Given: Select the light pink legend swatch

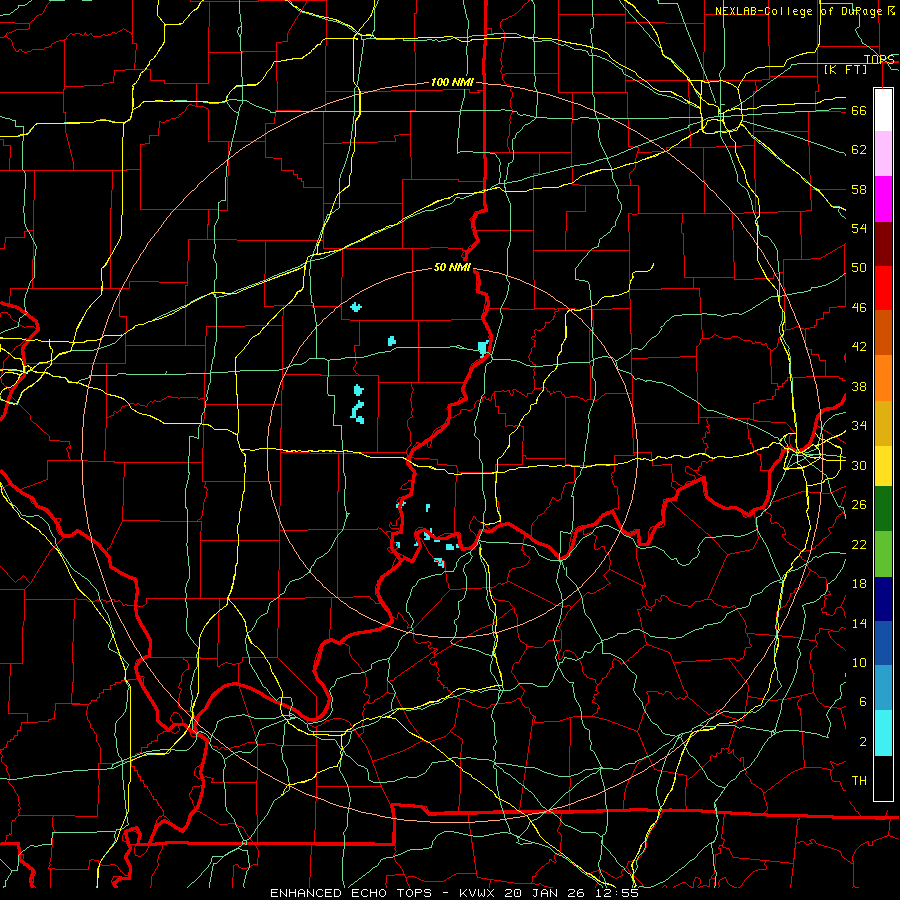Looking at the screenshot, I should point(883,153).
